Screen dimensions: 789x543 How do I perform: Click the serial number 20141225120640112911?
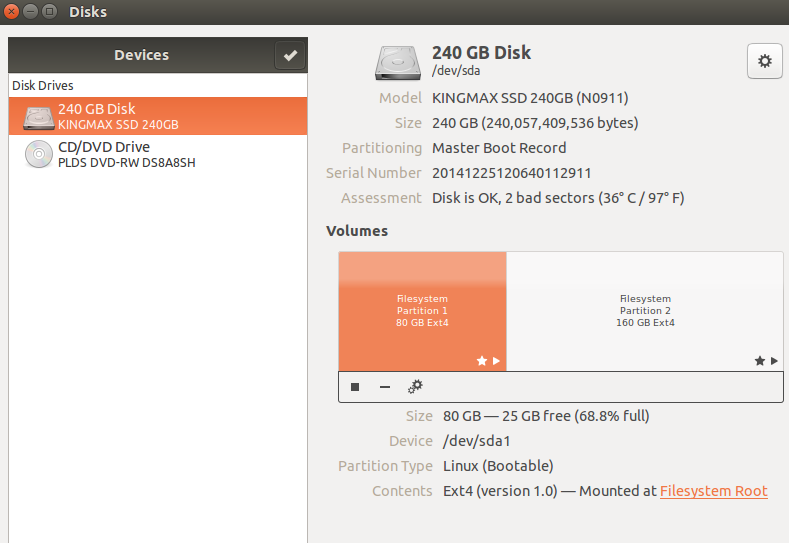[512, 173]
